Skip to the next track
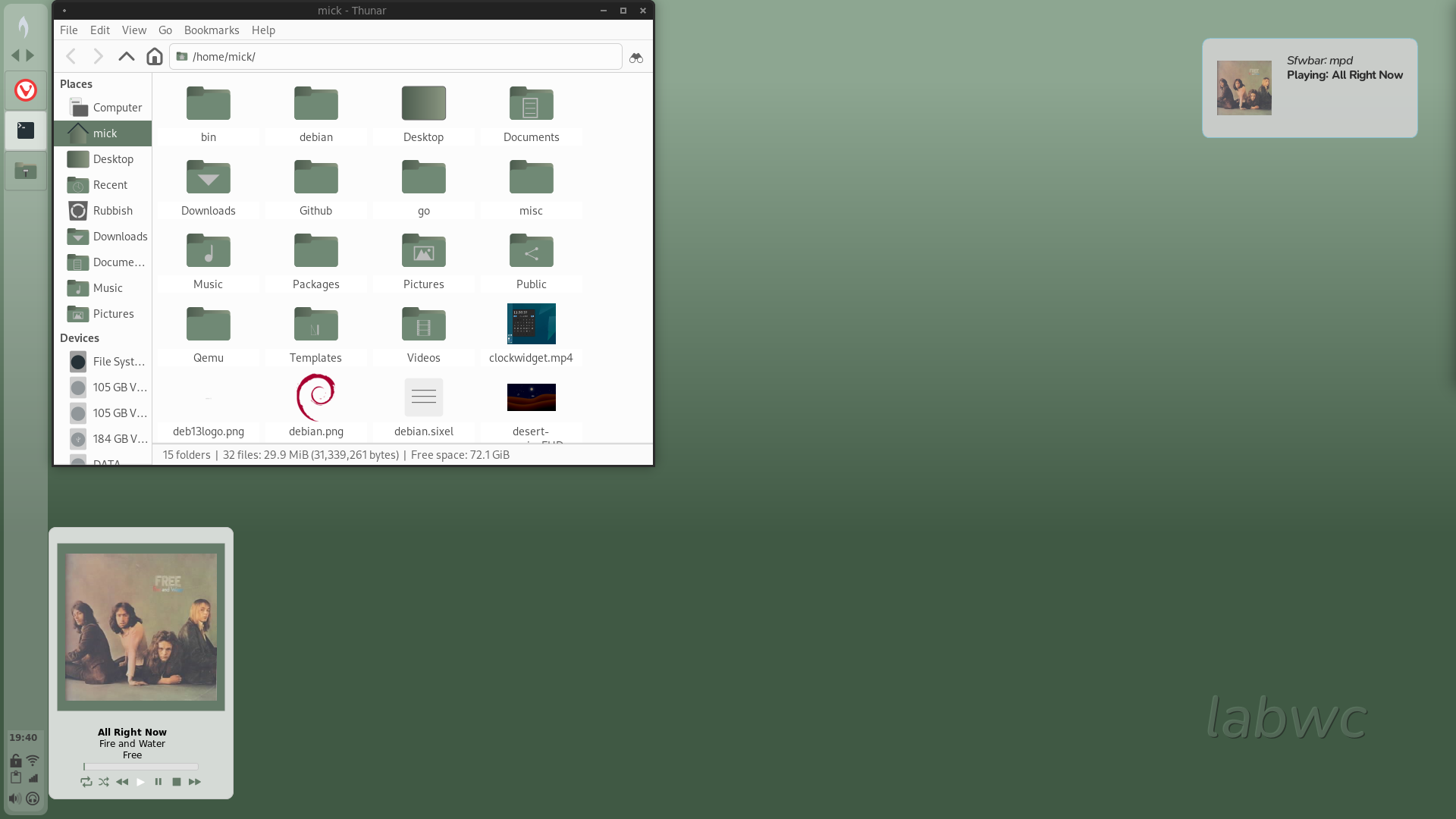This screenshot has height=819, width=1456. click(x=195, y=782)
